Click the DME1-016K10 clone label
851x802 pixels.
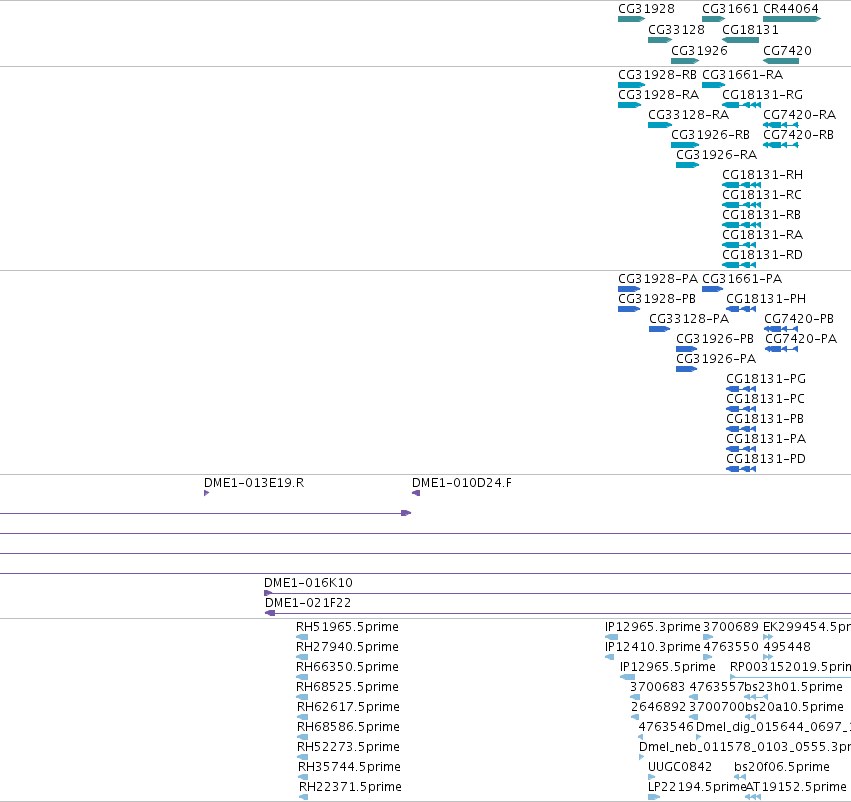click(x=308, y=583)
